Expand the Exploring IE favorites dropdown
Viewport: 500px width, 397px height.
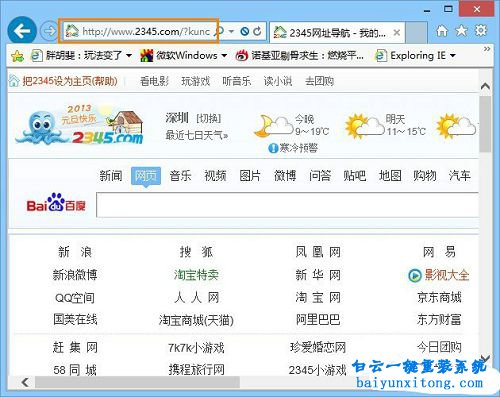452,55
